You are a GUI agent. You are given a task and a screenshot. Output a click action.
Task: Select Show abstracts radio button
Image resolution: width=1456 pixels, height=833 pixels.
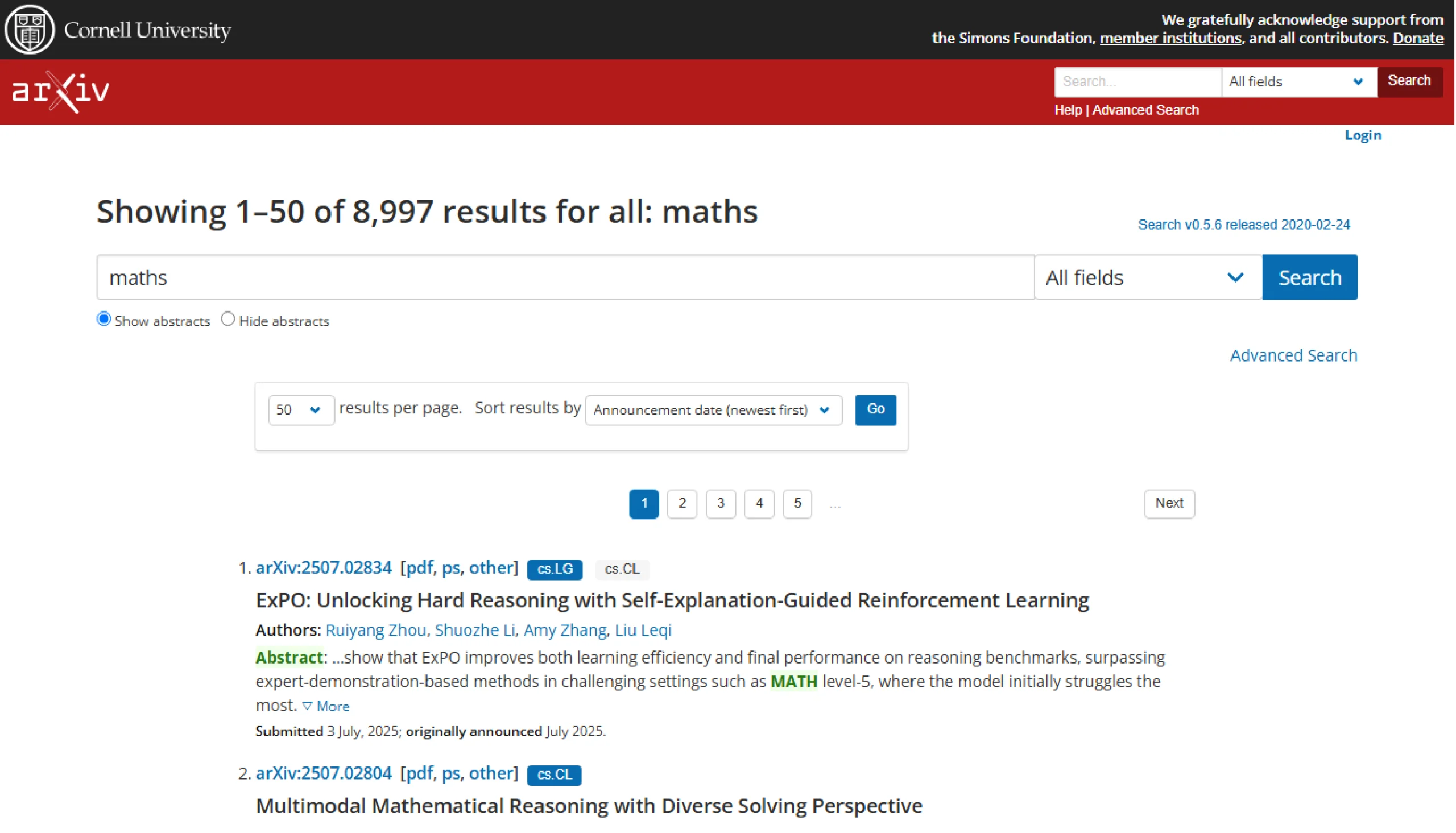(x=104, y=319)
